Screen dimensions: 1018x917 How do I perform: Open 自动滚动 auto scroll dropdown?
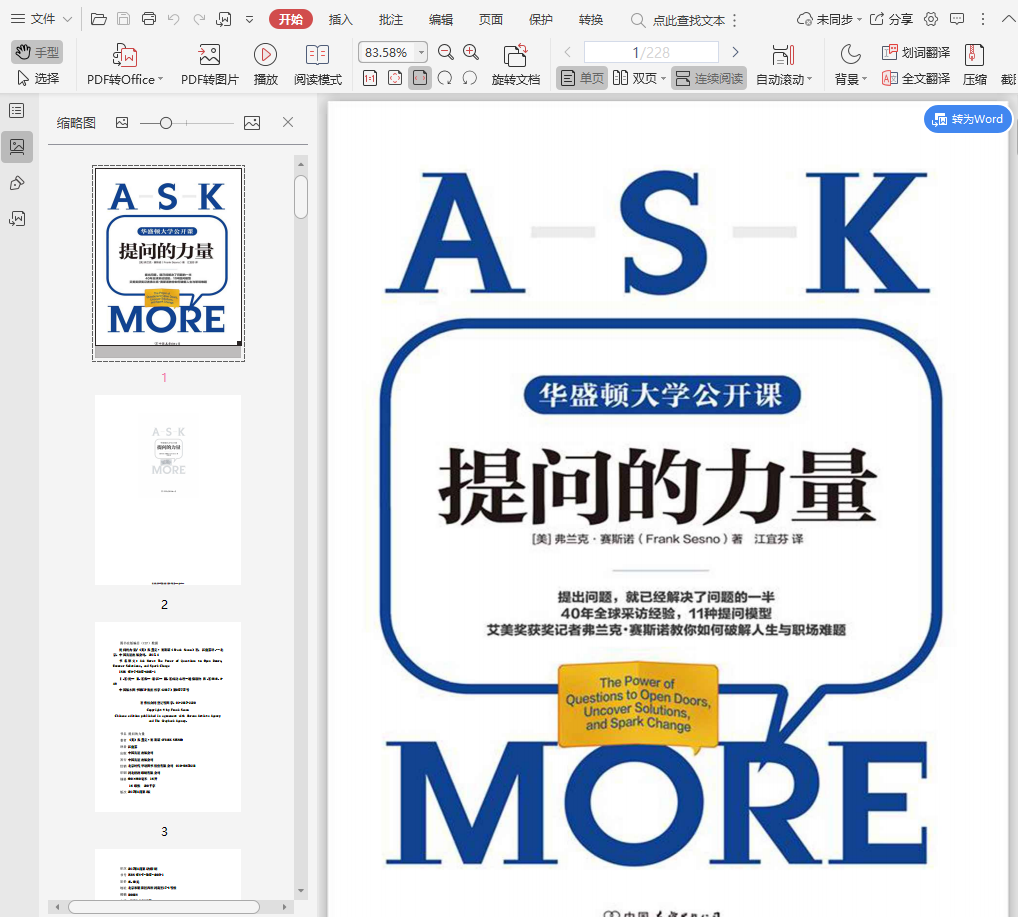pyautogui.click(x=784, y=64)
